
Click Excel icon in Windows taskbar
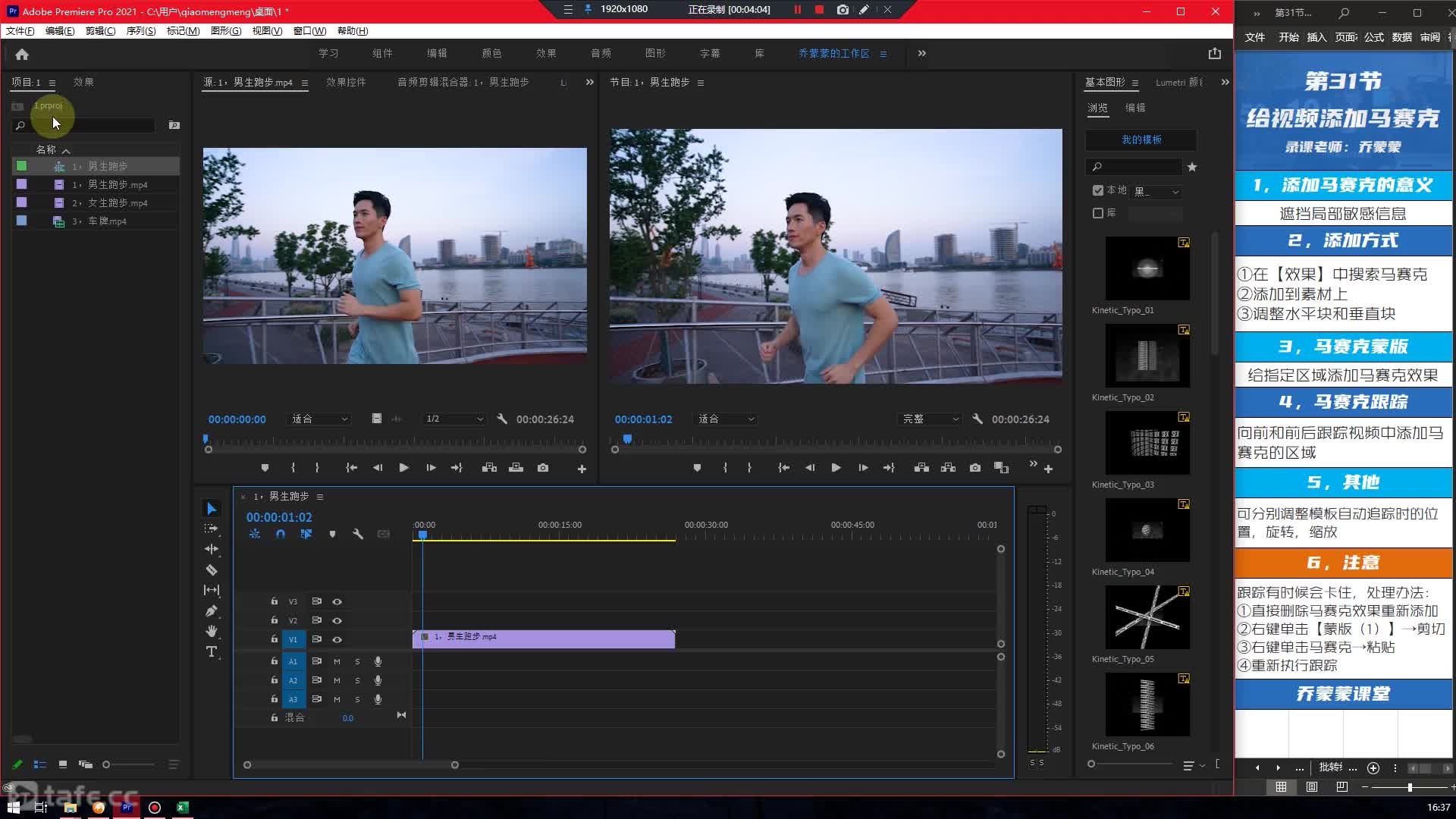point(182,808)
